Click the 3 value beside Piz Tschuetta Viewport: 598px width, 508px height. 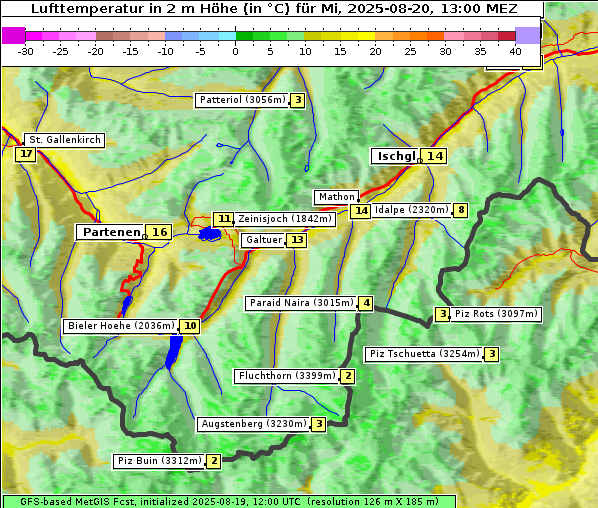pyautogui.click(x=492, y=354)
